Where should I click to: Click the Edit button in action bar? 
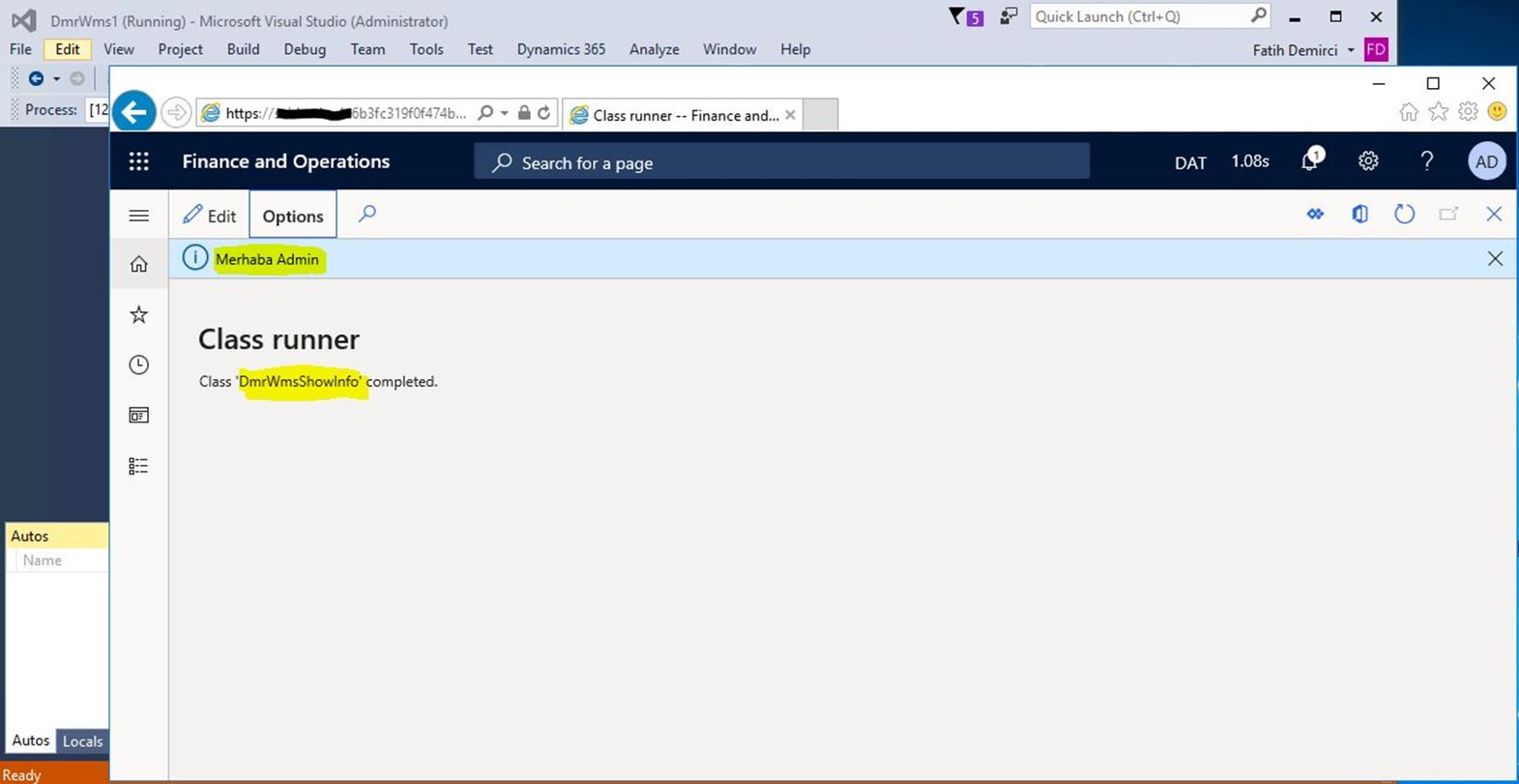click(210, 216)
